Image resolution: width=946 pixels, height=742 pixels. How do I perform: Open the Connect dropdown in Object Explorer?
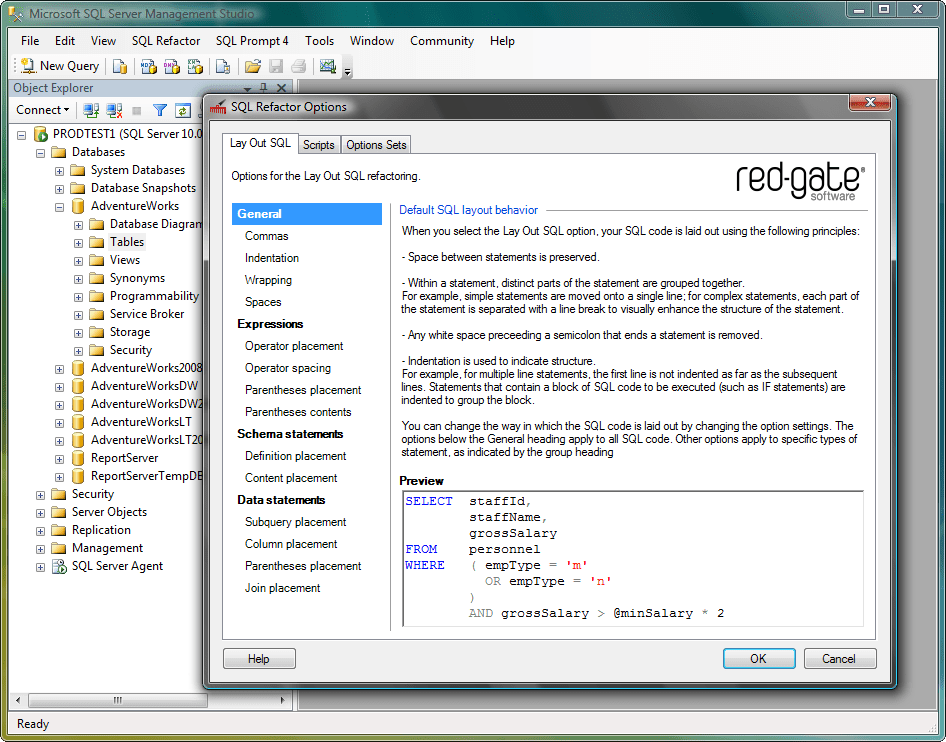(43, 110)
